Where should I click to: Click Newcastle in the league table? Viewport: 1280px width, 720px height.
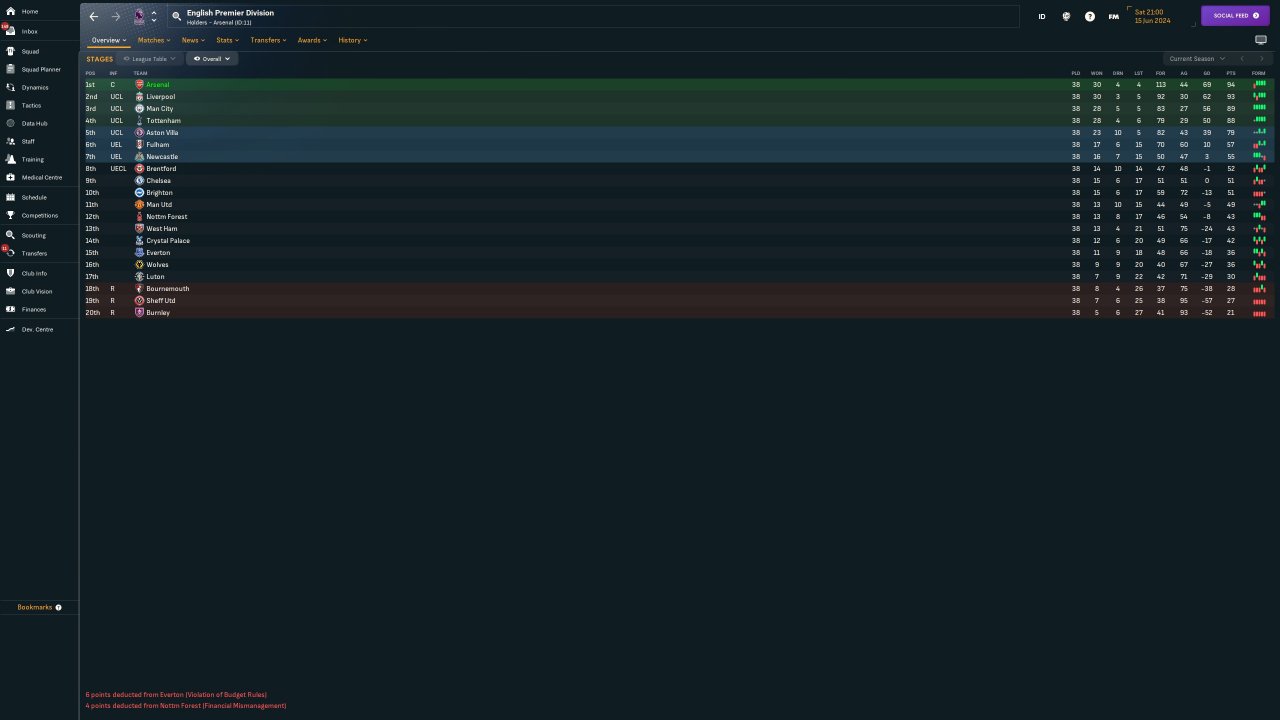tap(162, 157)
